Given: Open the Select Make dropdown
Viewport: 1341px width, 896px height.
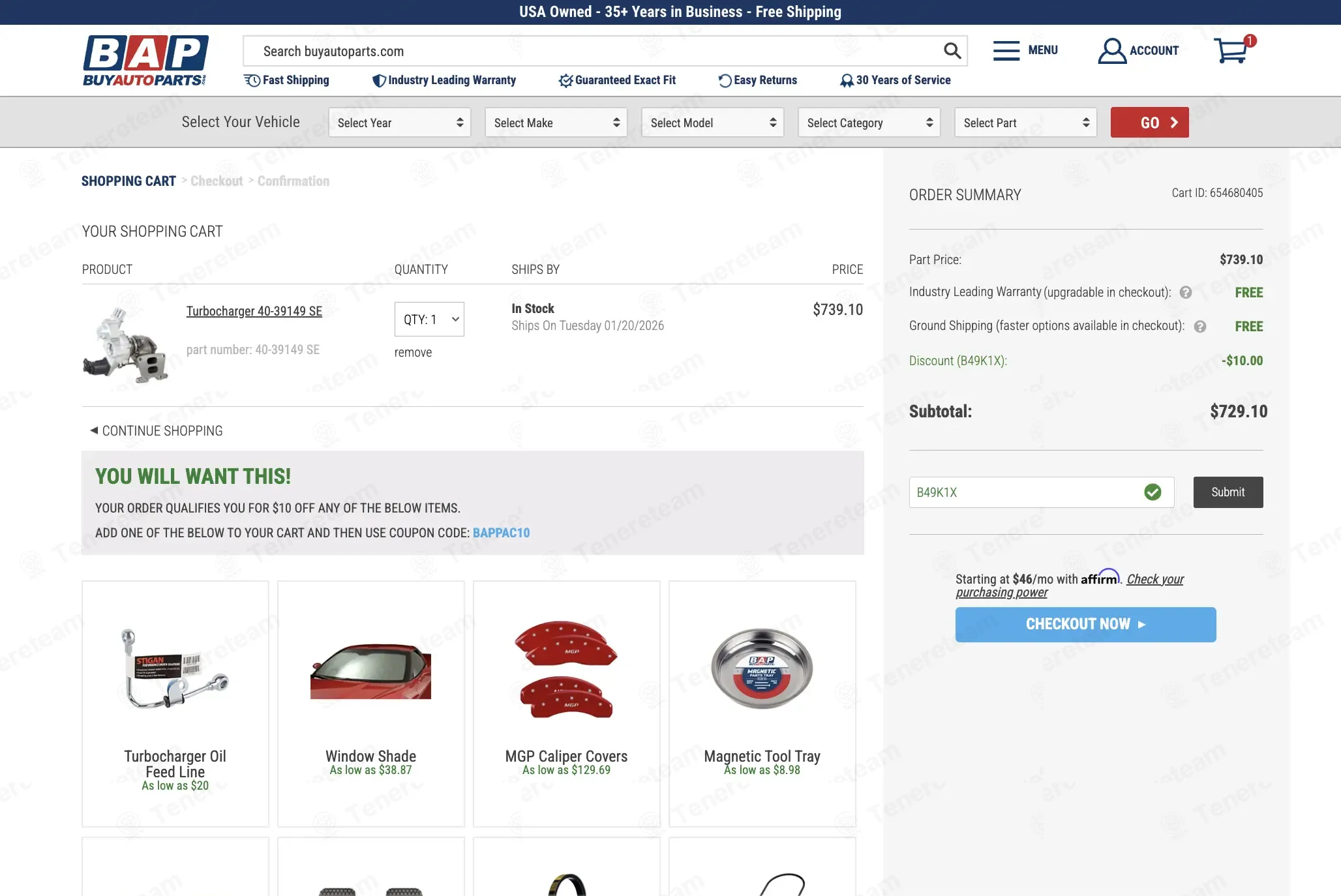Looking at the screenshot, I should pos(556,123).
